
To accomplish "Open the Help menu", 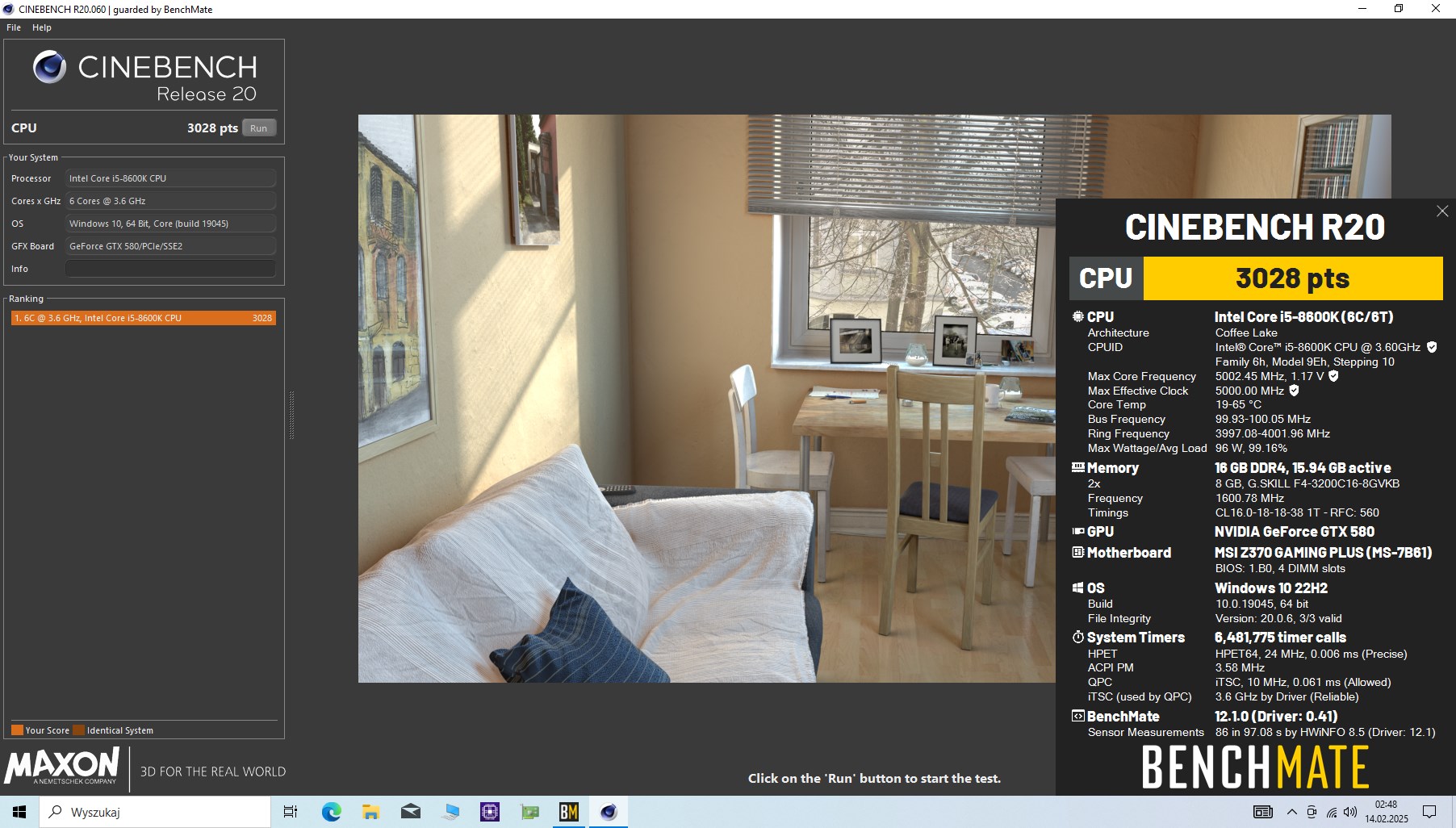I will click(x=42, y=27).
